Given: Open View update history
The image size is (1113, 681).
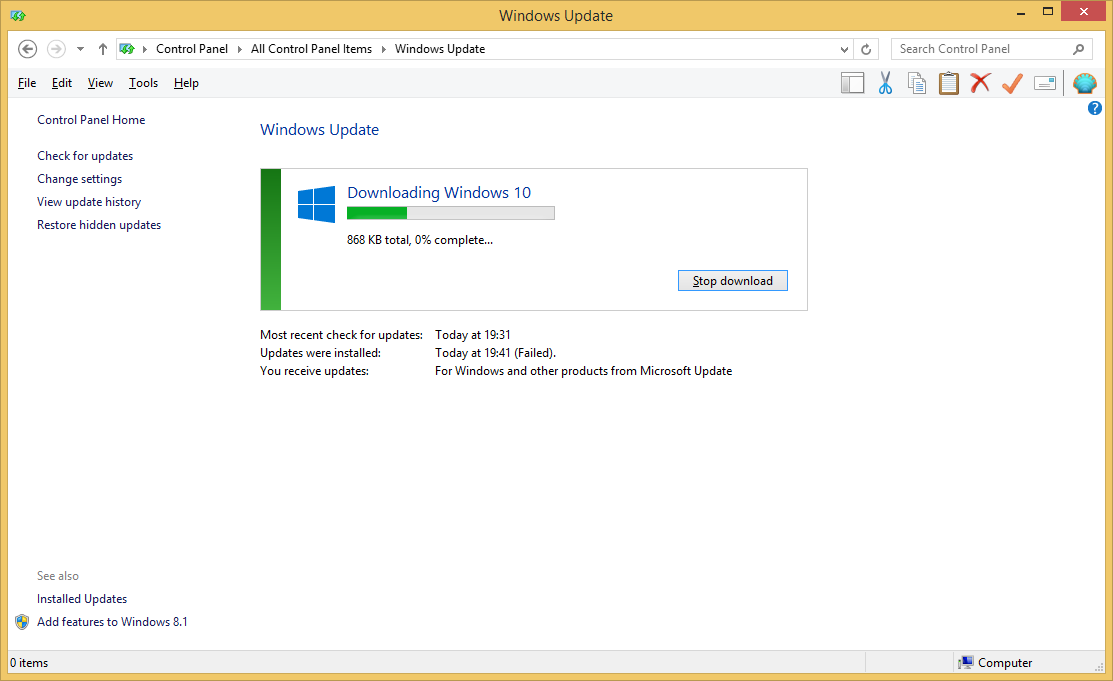Looking at the screenshot, I should tap(89, 202).
